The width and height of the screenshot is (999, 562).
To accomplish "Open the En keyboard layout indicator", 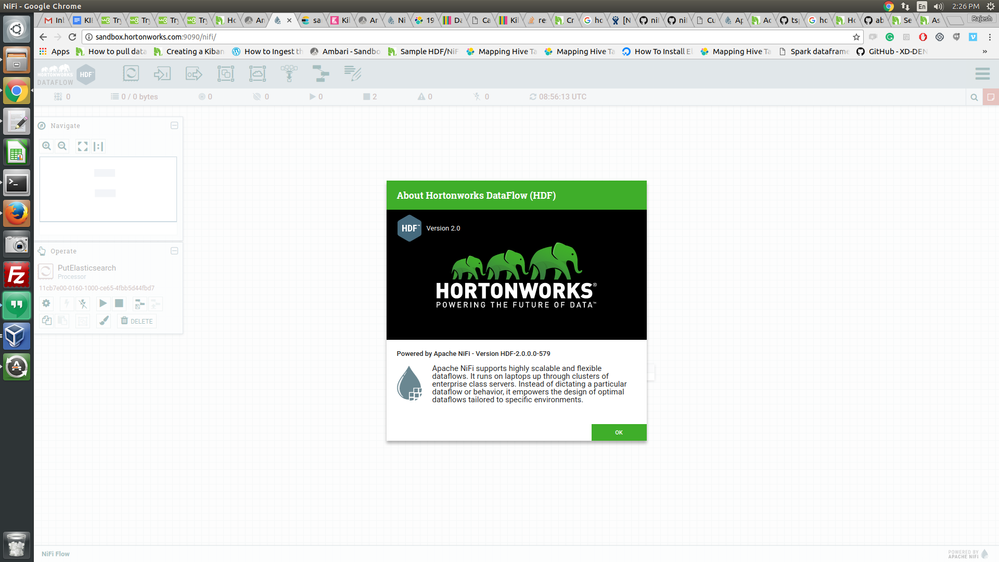I will point(921,6).
